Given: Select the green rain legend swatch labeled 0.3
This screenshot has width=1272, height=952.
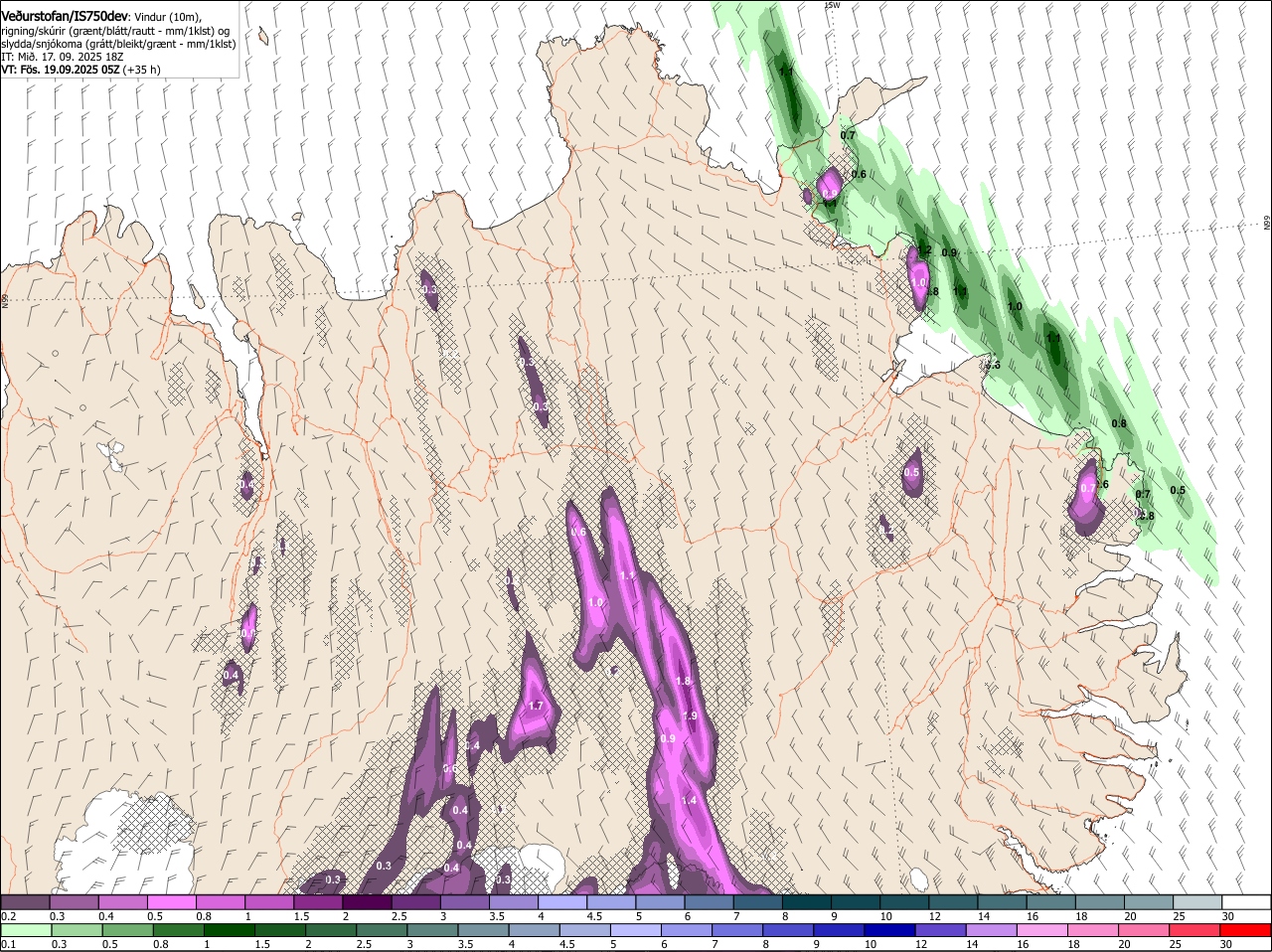Looking at the screenshot, I should click(x=75, y=931).
